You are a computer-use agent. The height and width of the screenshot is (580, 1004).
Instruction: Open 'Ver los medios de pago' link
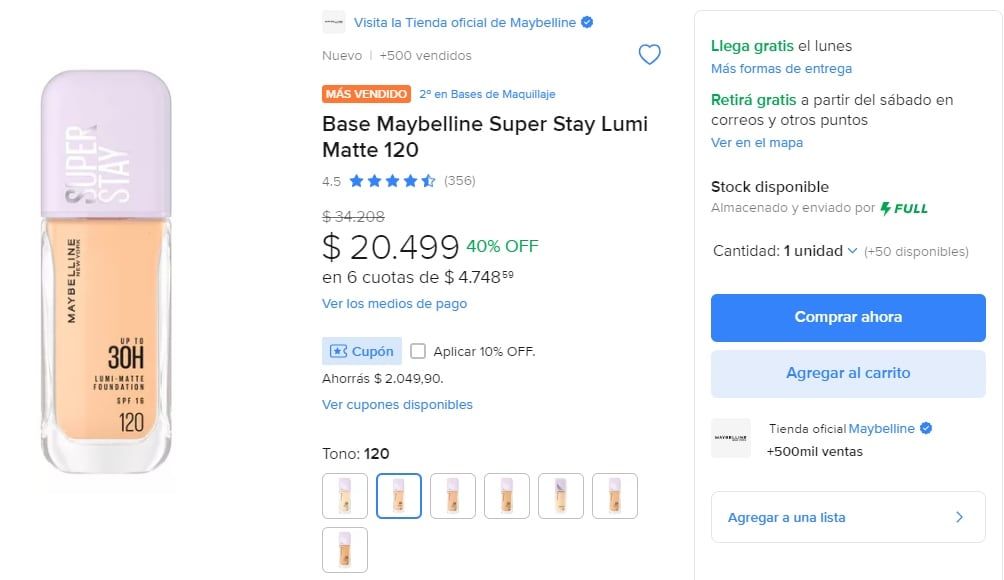pyautogui.click(x=394, y=304)
